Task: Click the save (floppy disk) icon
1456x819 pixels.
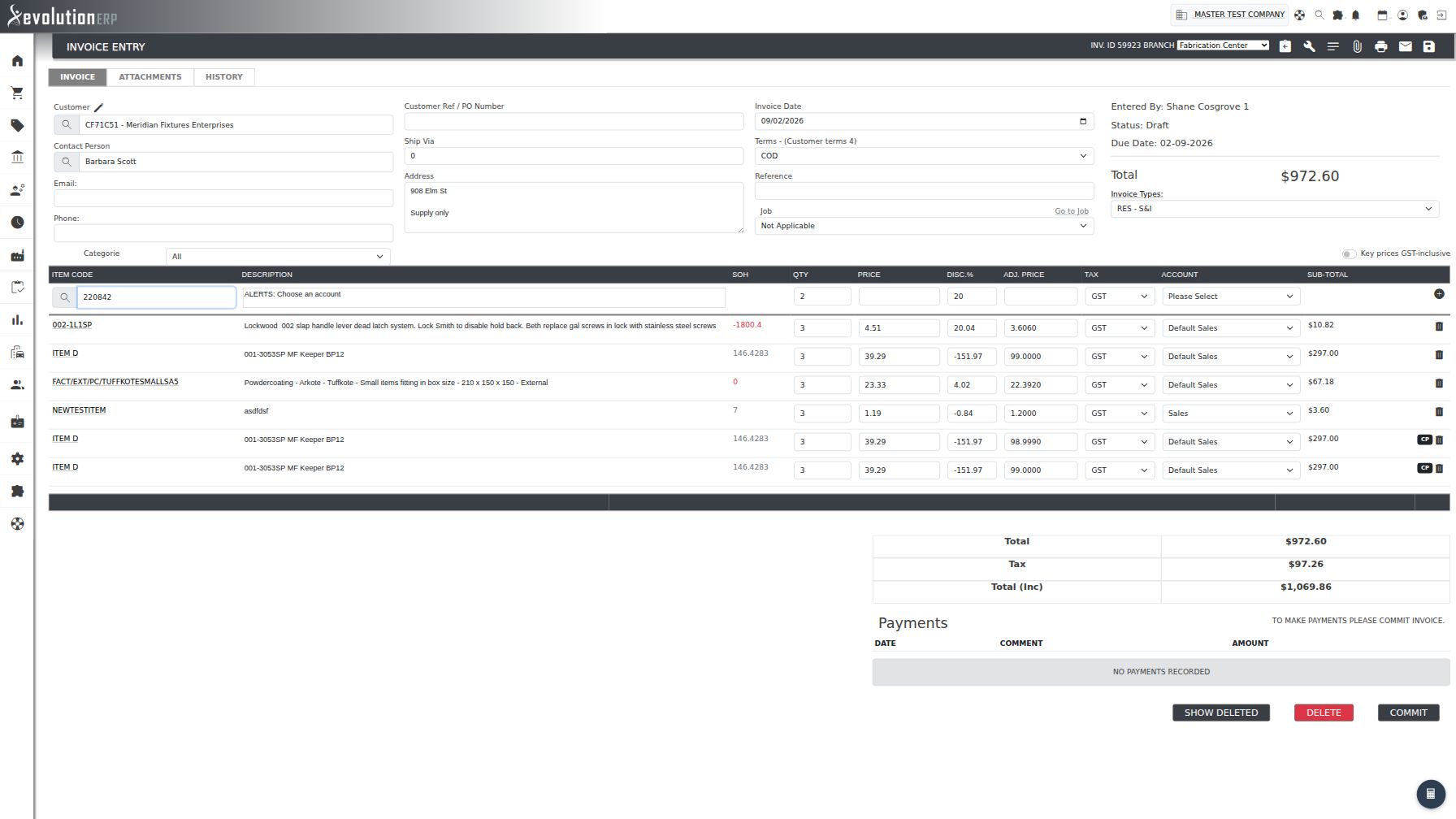Action: click(x=1428, y=46)
